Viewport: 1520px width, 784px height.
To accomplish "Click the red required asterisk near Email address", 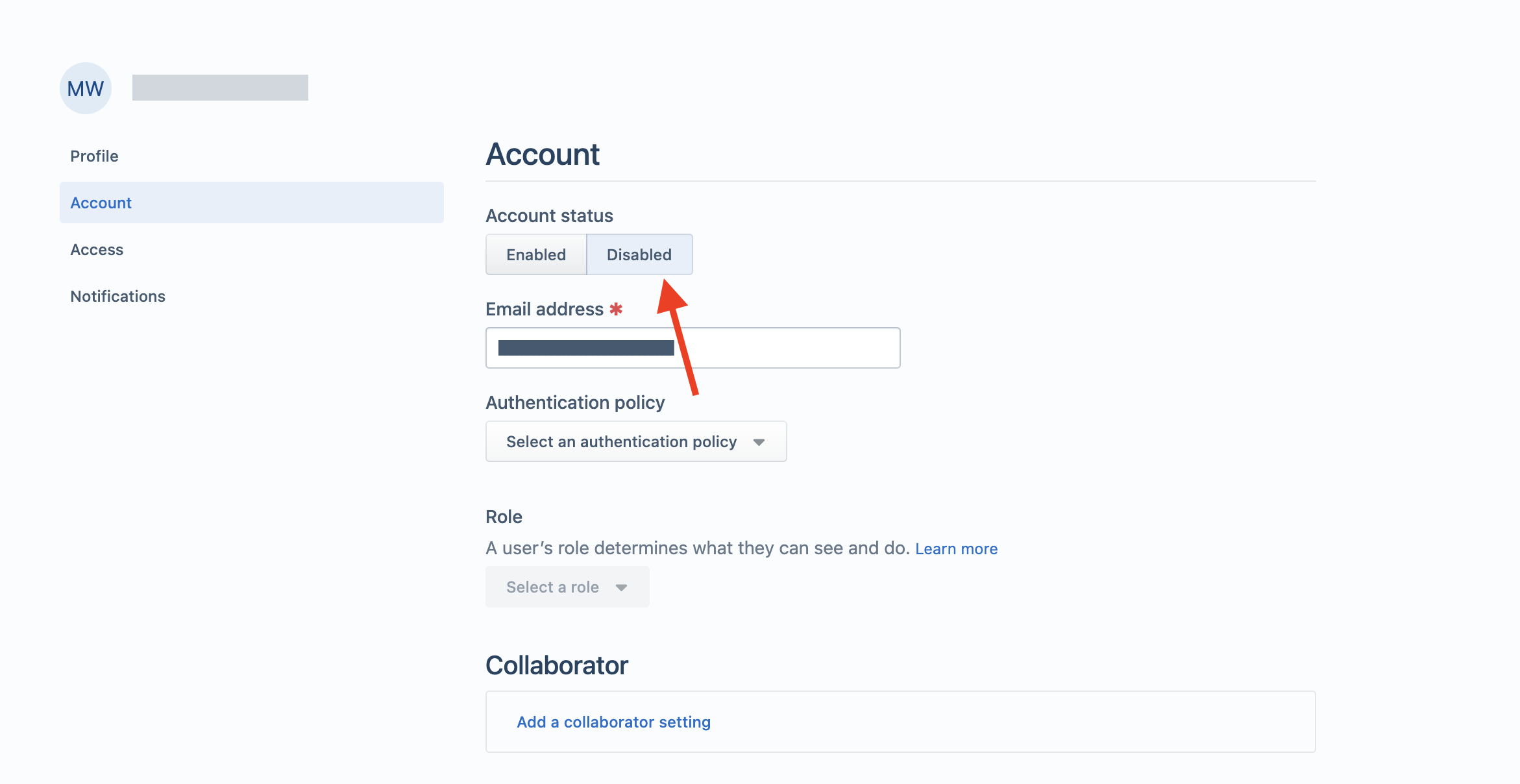I will [x=617, y=309].
